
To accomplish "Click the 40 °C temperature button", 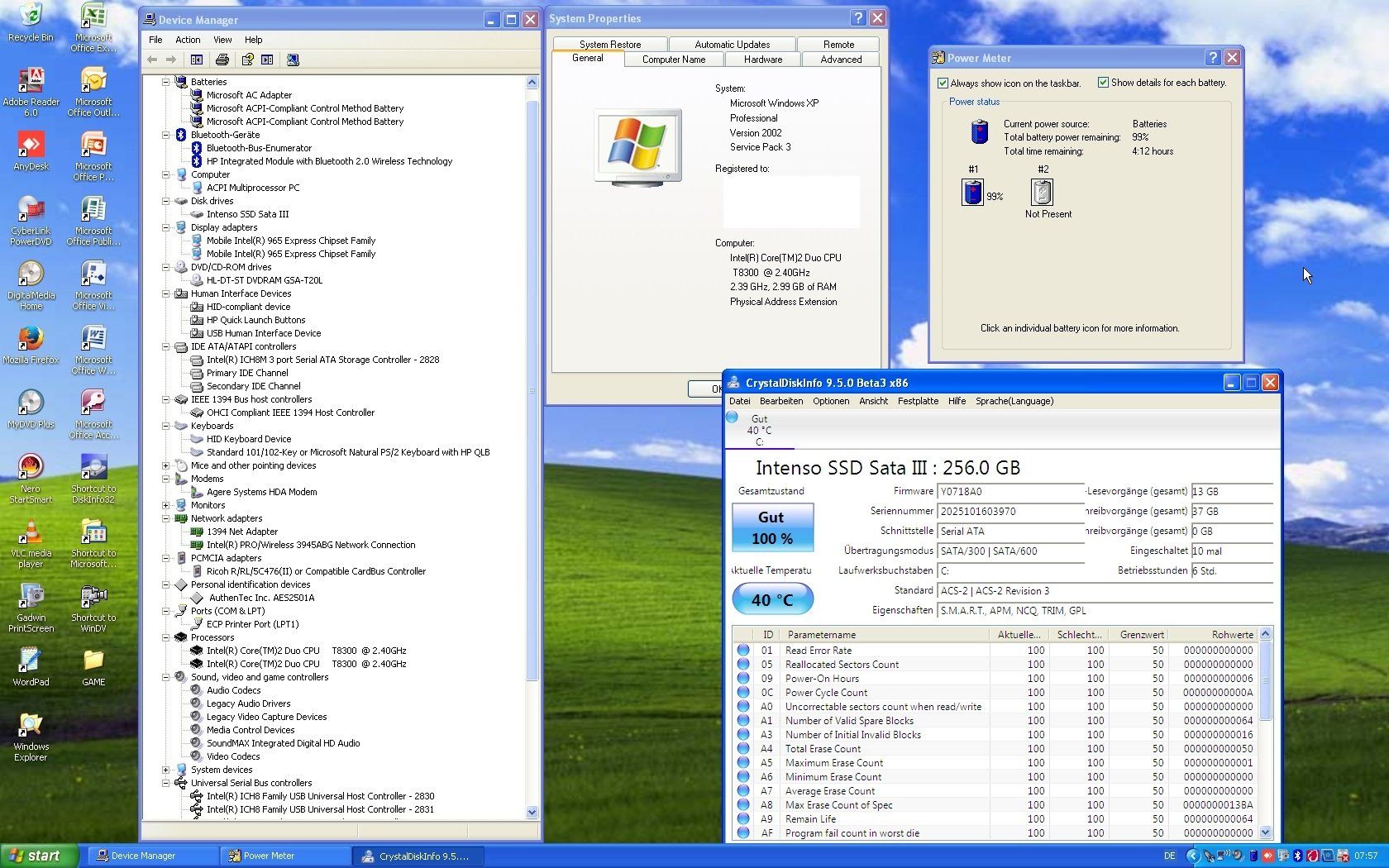I will tap(772, 599).
